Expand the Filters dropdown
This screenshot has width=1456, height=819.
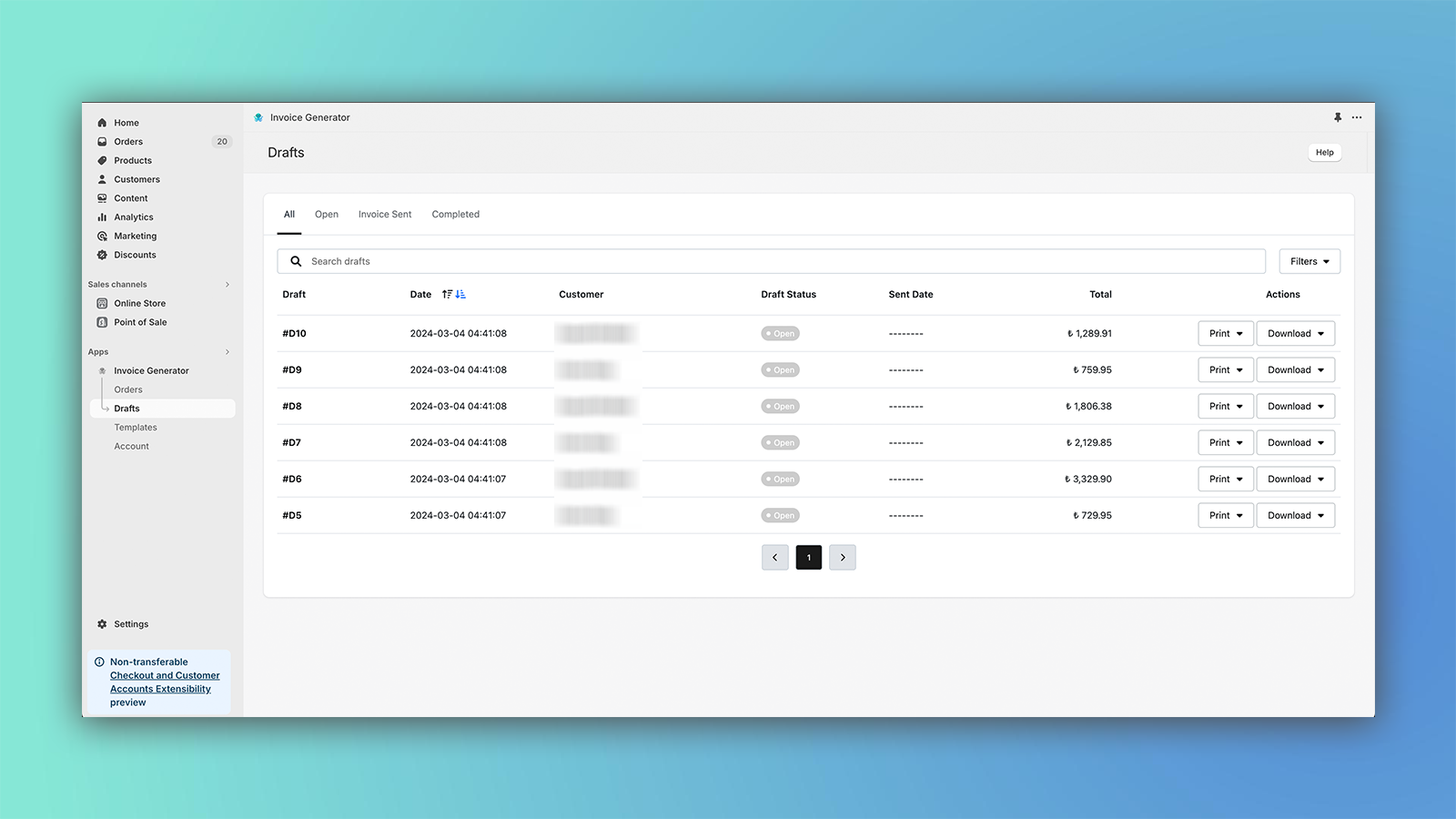pos(1309,261)
